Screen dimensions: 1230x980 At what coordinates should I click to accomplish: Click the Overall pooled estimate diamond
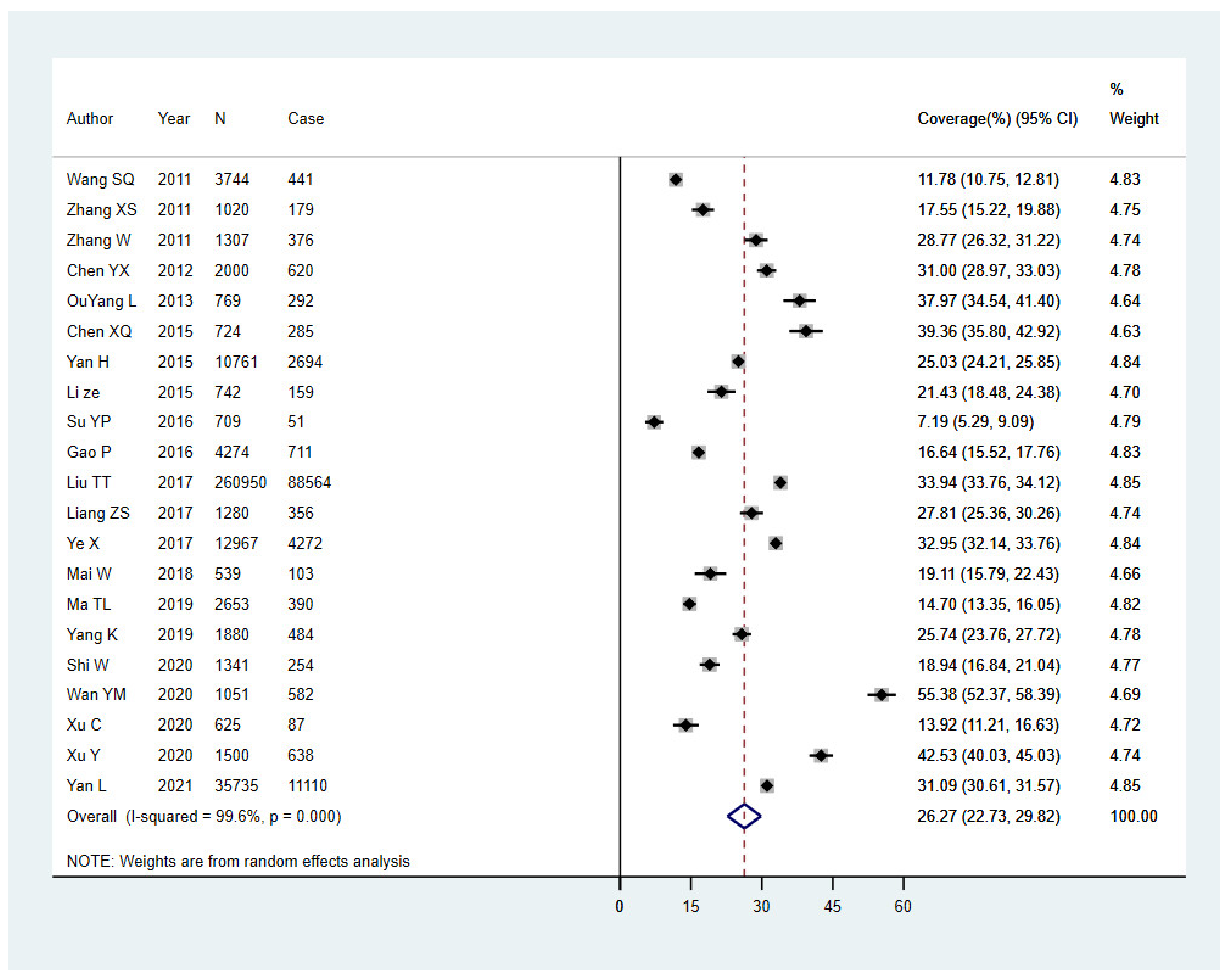pyautogui.click(x=744, y=816)
